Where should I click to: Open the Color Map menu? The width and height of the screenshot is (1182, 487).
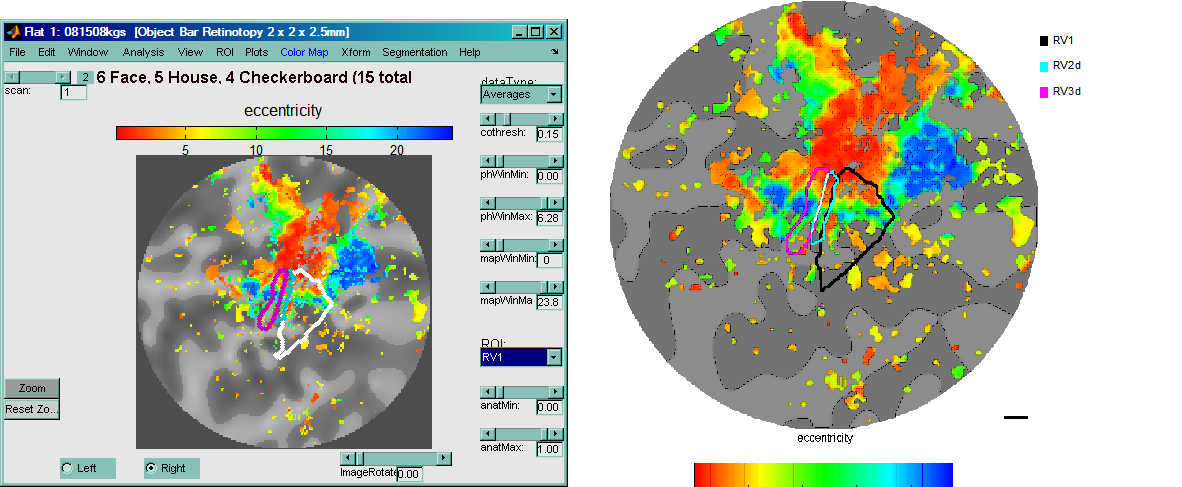coord(304,52)
